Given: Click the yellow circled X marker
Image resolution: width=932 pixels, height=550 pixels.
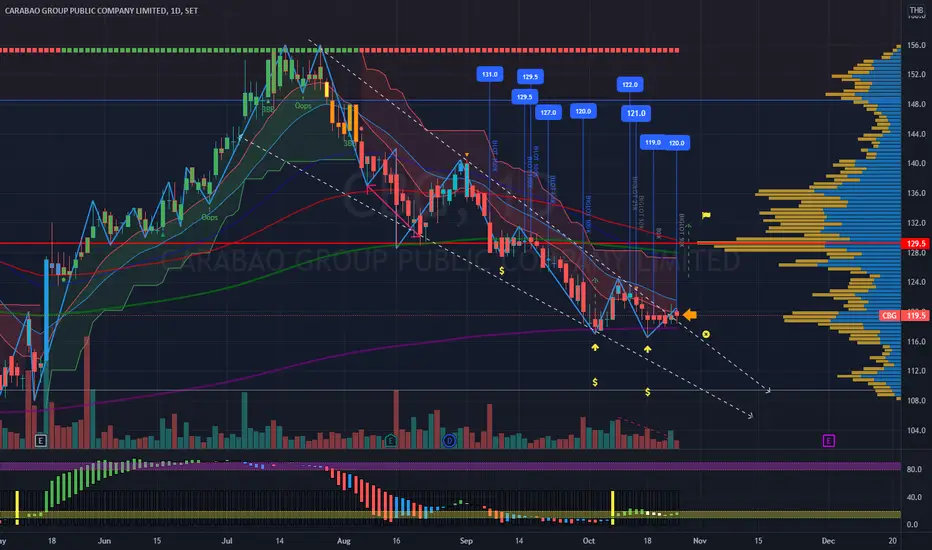Looking at the screenshot, I should [706, 335].
